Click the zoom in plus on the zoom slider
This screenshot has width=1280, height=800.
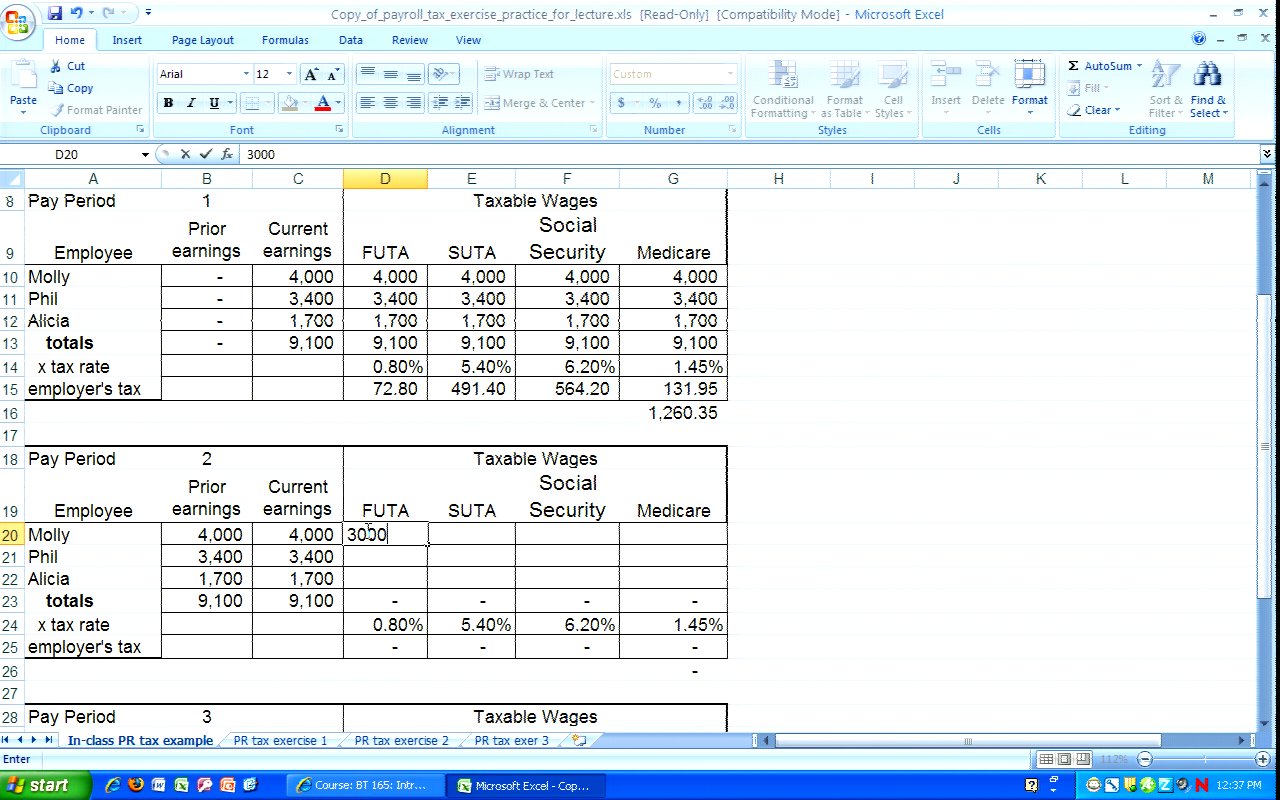(1262, 760)
